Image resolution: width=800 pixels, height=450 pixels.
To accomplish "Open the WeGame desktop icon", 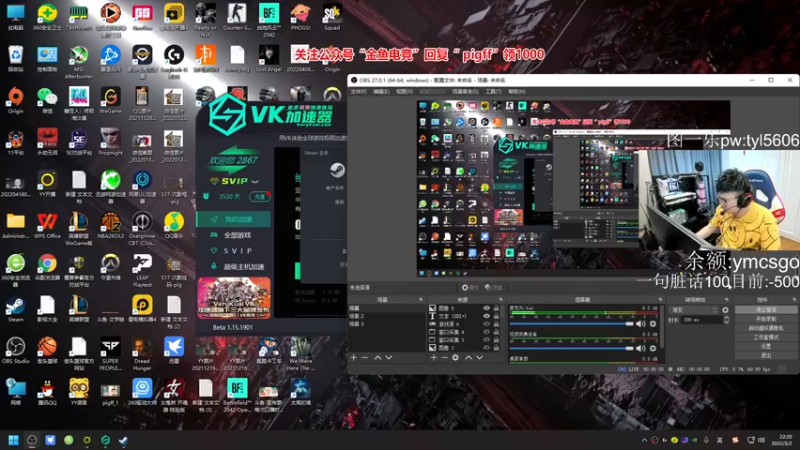I will [x=110, y=101].
